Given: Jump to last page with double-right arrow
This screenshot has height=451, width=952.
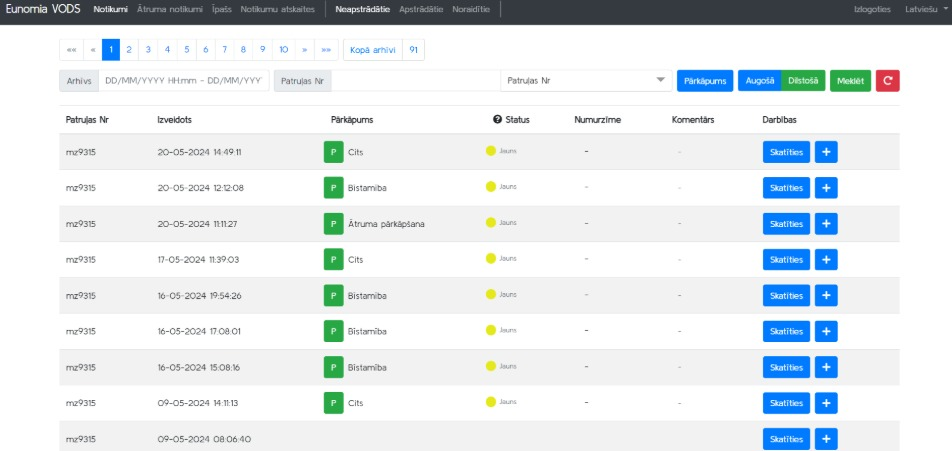Looking at the screenshot, I should pyautogui.click(x=326, y=50).
